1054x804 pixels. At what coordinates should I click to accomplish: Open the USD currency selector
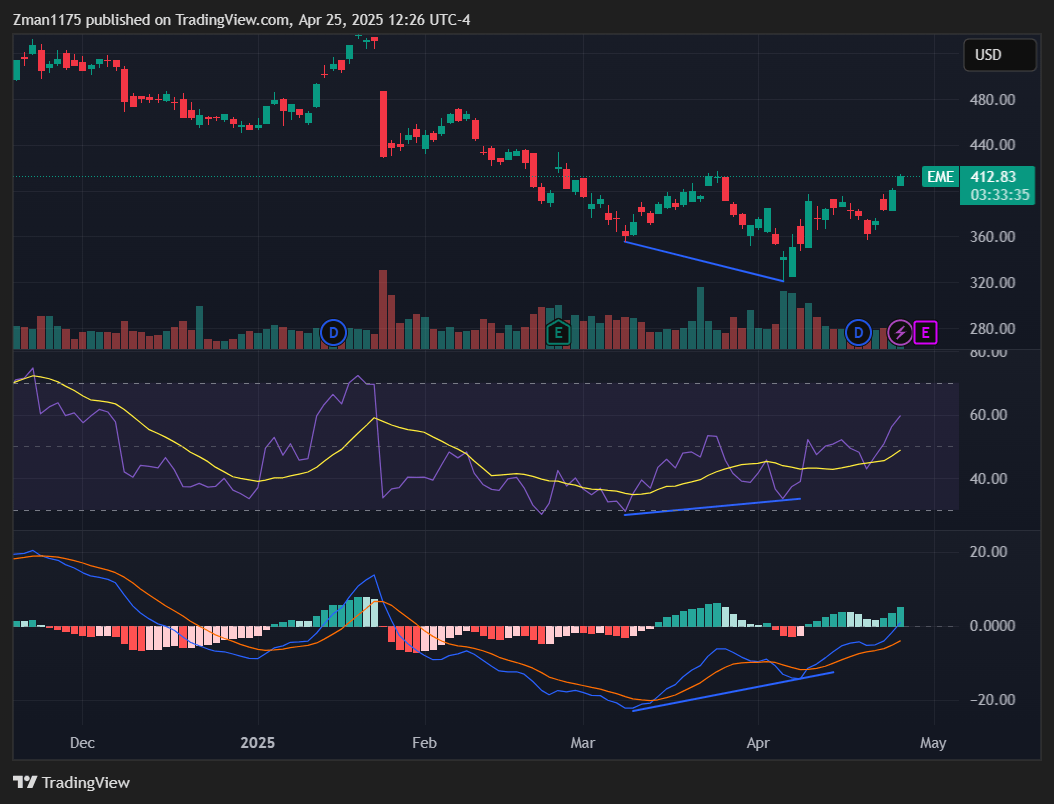999,55
